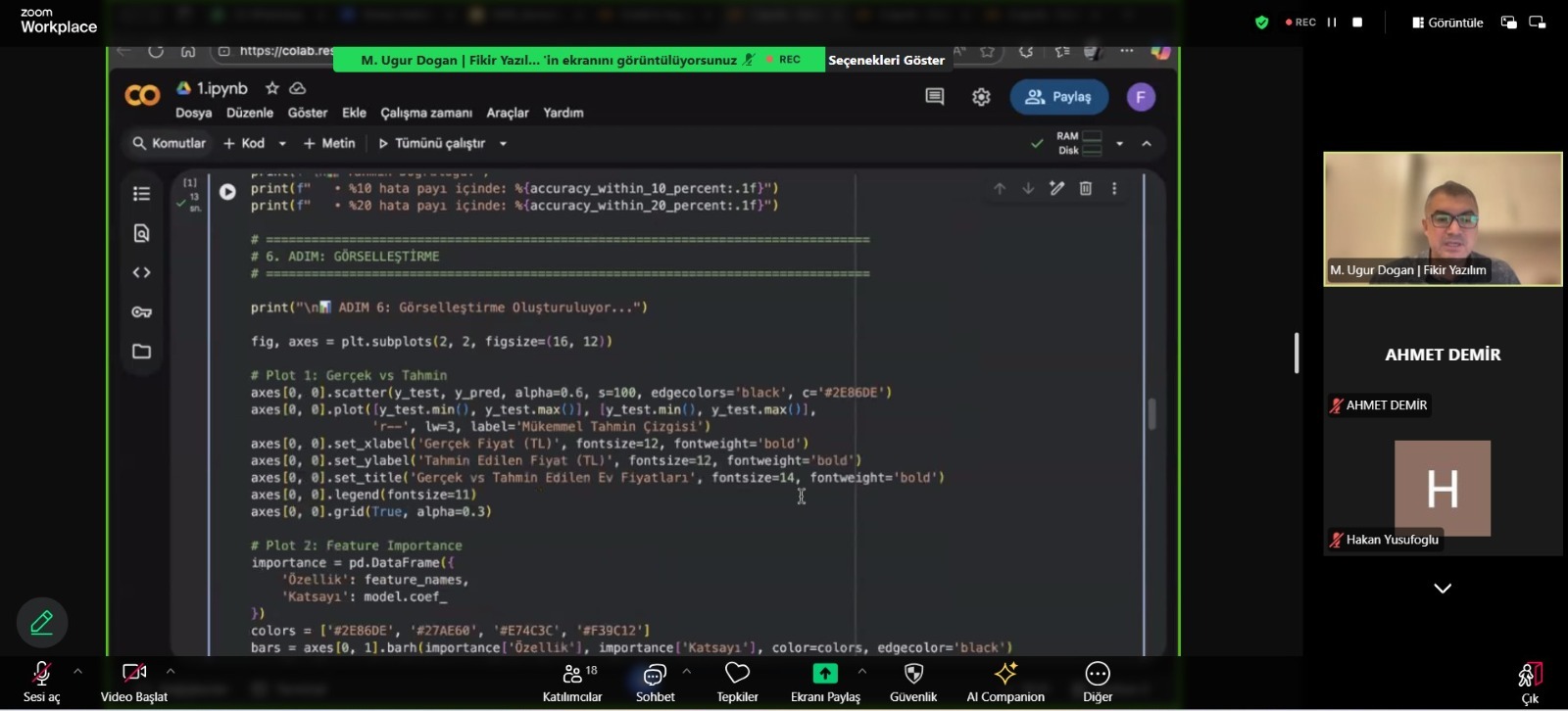Screen dimensions: 1568x711
Task: Pause the recording from the top bar
Action: tap(1332, 23)
